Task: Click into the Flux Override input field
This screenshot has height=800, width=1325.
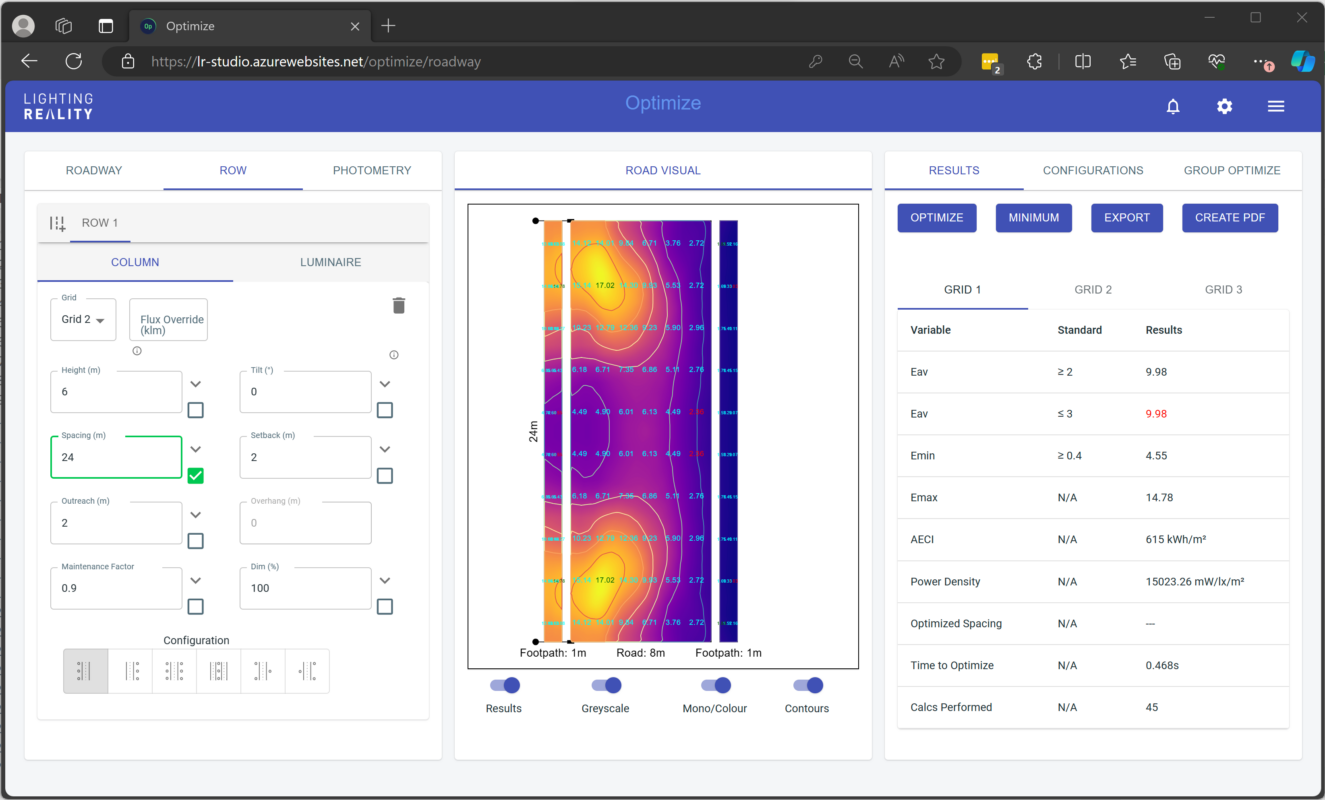Action: [168, 320]
